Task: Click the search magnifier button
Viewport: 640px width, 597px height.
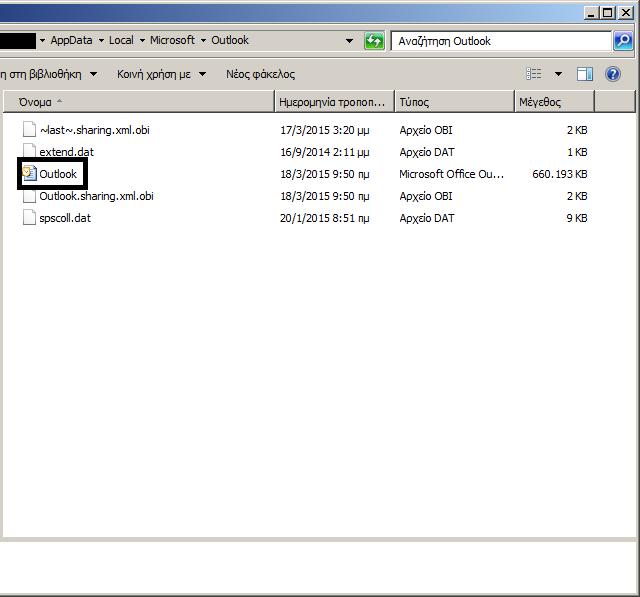Action: point(623,41)
